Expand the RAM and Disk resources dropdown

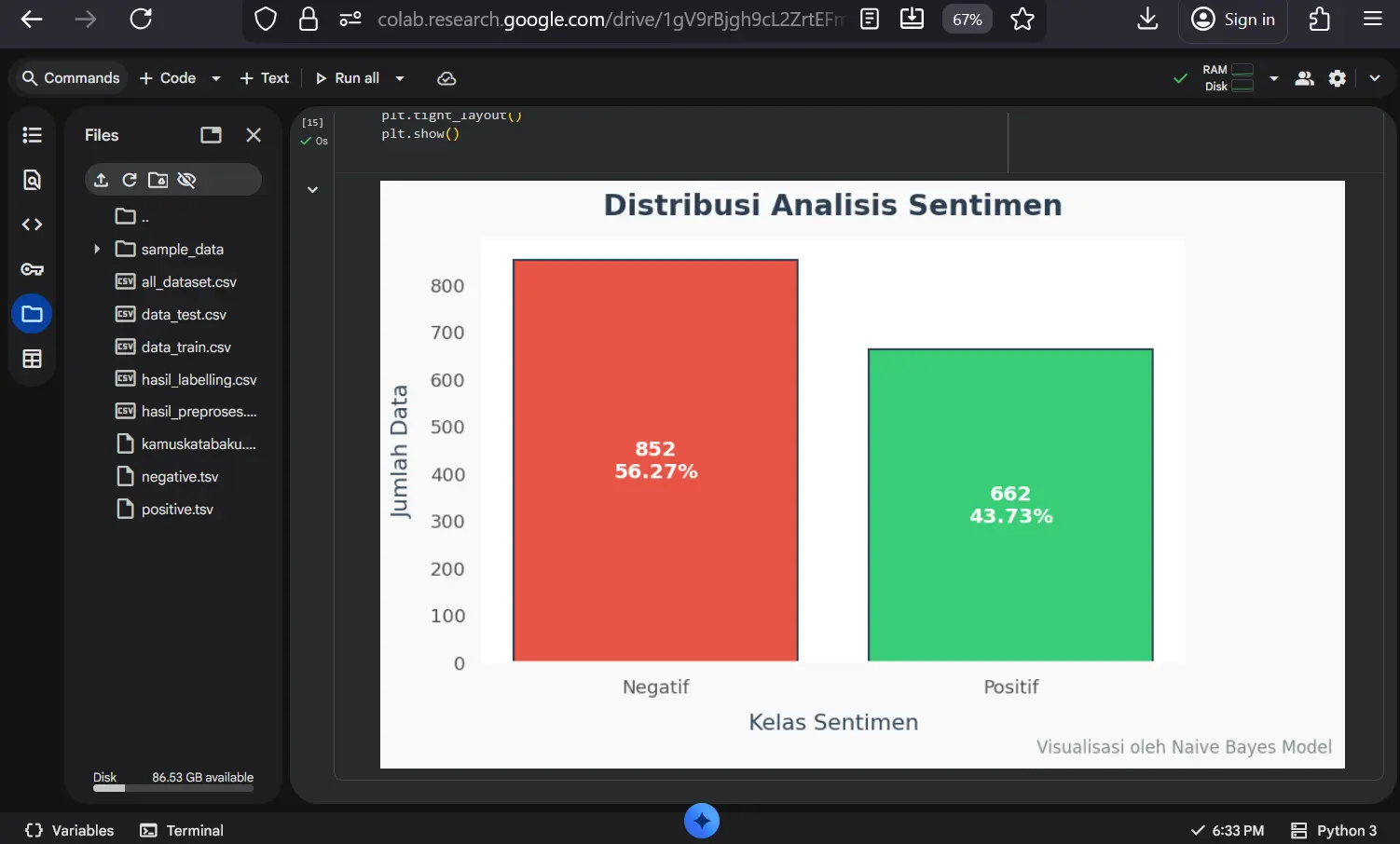click(1274, 78)
